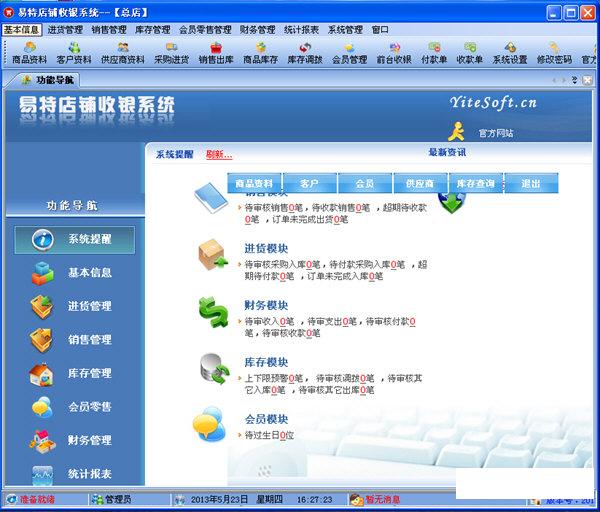Click the 库存查询 shortcut button

pos(476,183)
